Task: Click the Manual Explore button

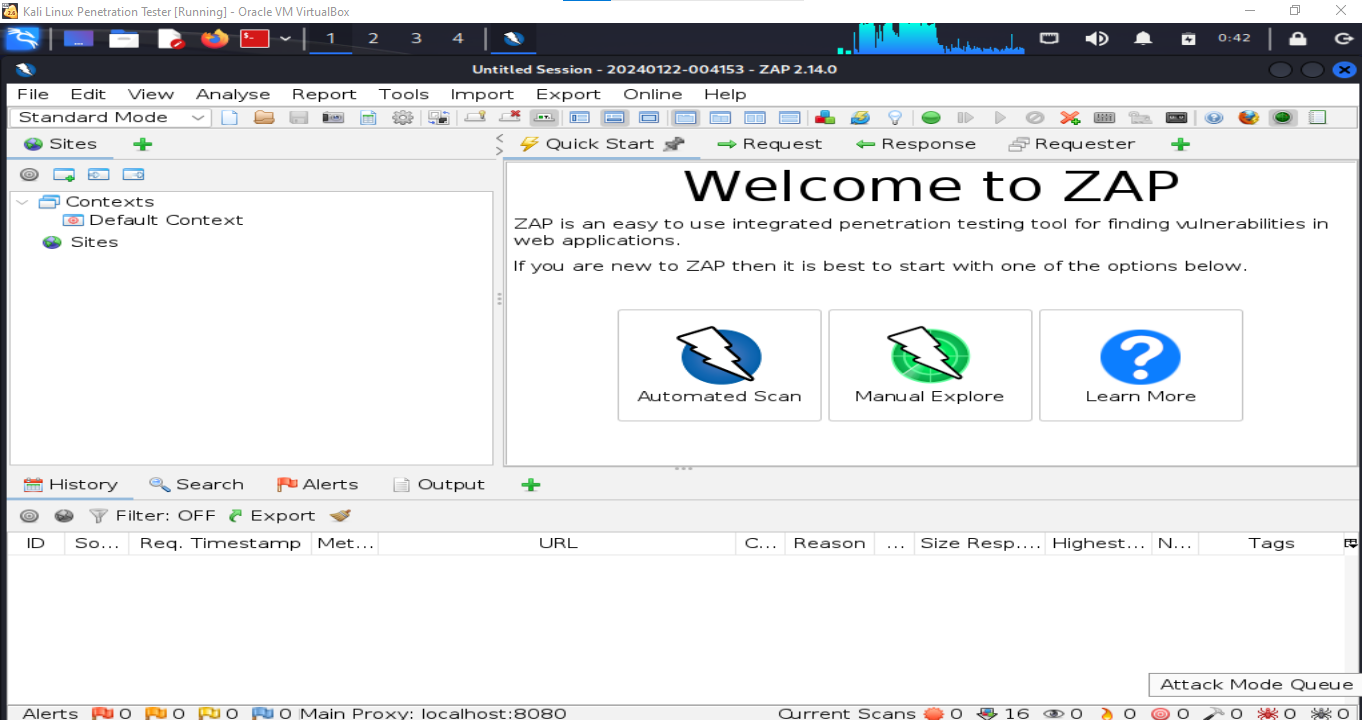Action: tap(930, 365)
